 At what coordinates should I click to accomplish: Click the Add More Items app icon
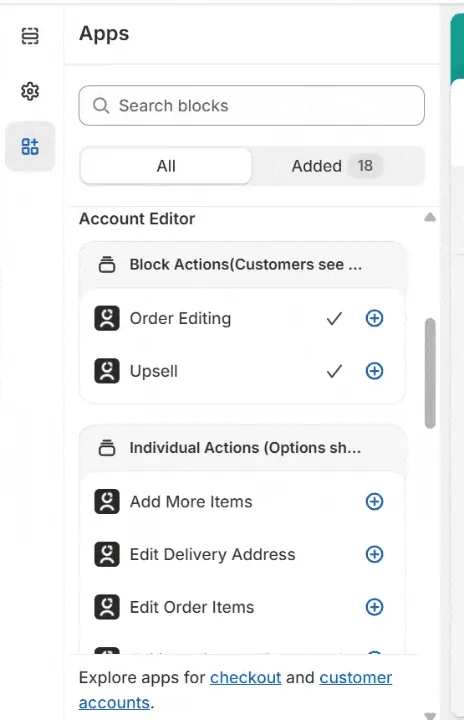(107, 501)
